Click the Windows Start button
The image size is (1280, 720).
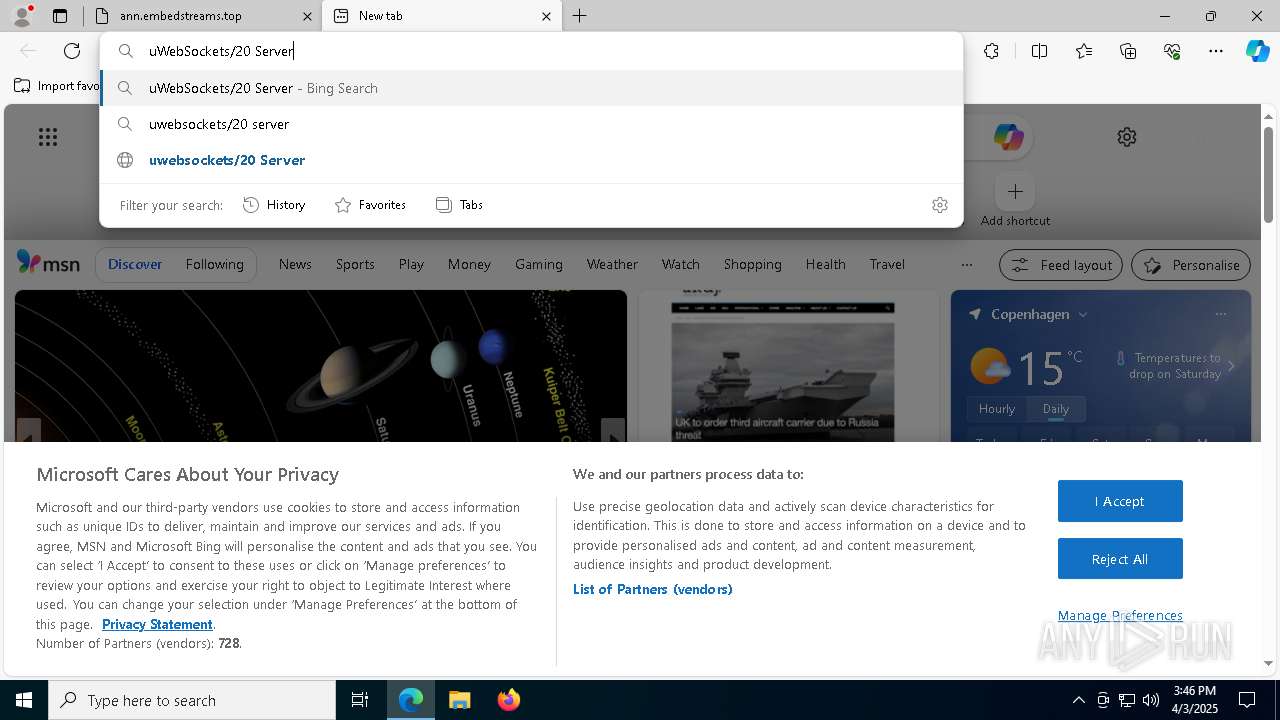pos(24,700)
